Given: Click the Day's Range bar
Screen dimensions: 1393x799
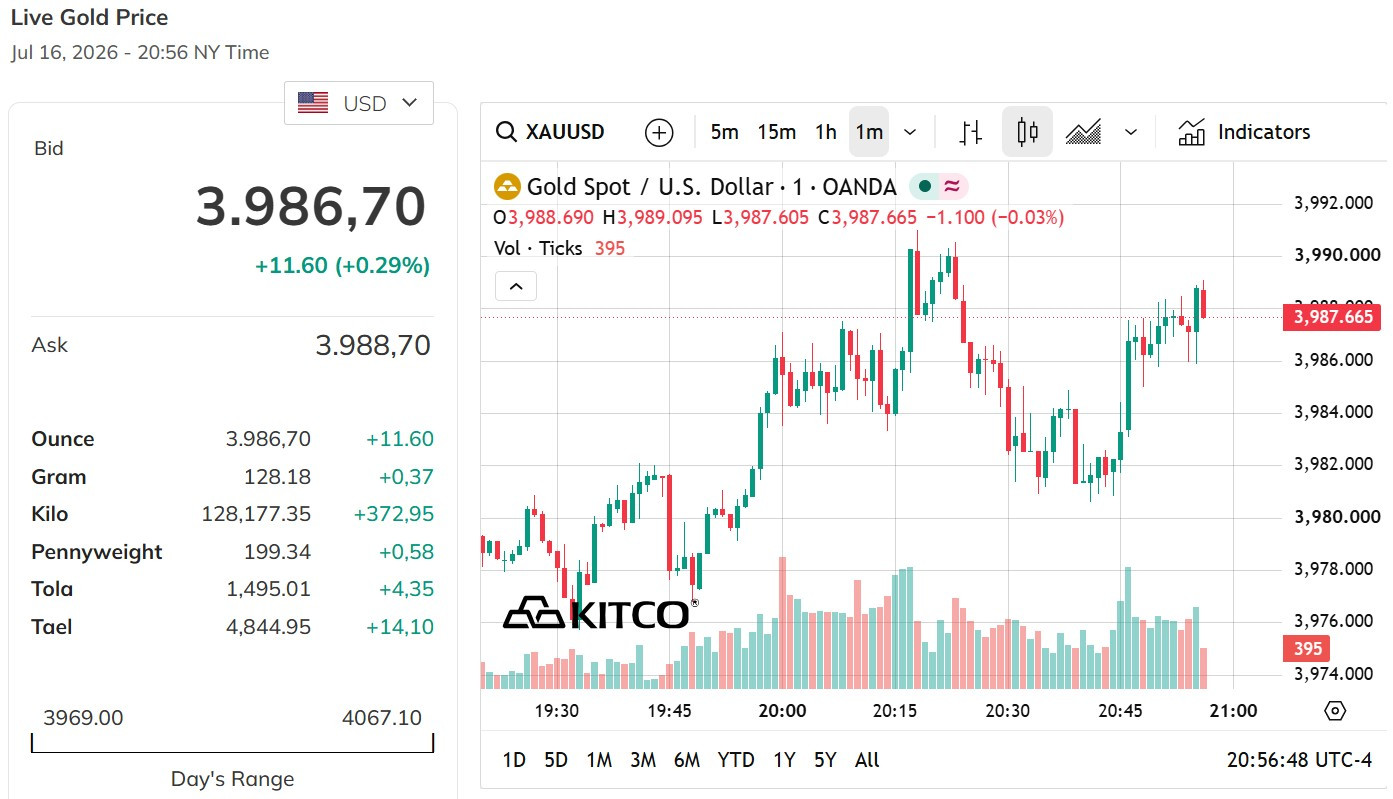Looking at the screenshot, I should (x=232, y=743).
